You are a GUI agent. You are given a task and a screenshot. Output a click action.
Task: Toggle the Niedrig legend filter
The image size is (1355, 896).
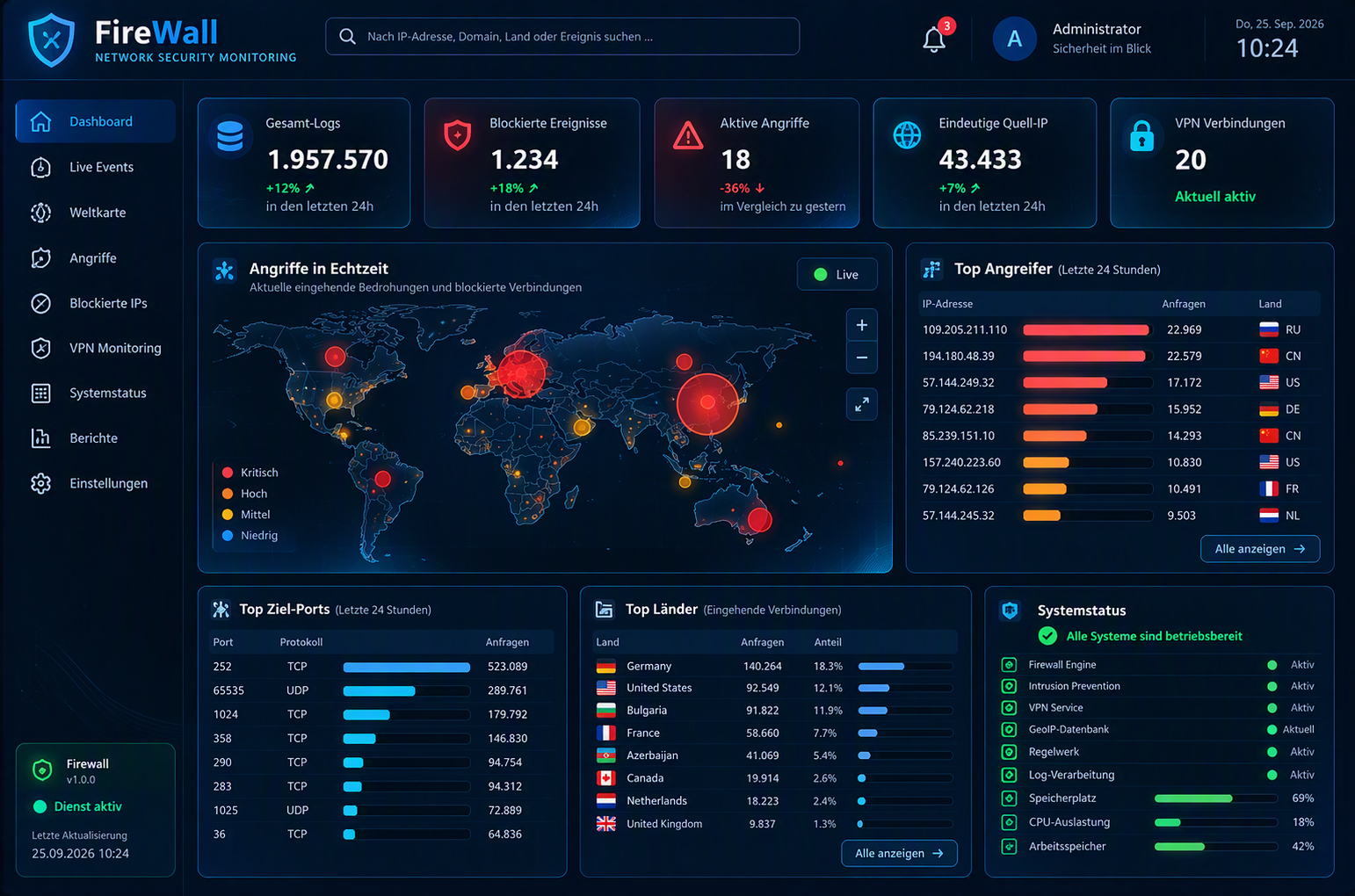tap(250, 536)
